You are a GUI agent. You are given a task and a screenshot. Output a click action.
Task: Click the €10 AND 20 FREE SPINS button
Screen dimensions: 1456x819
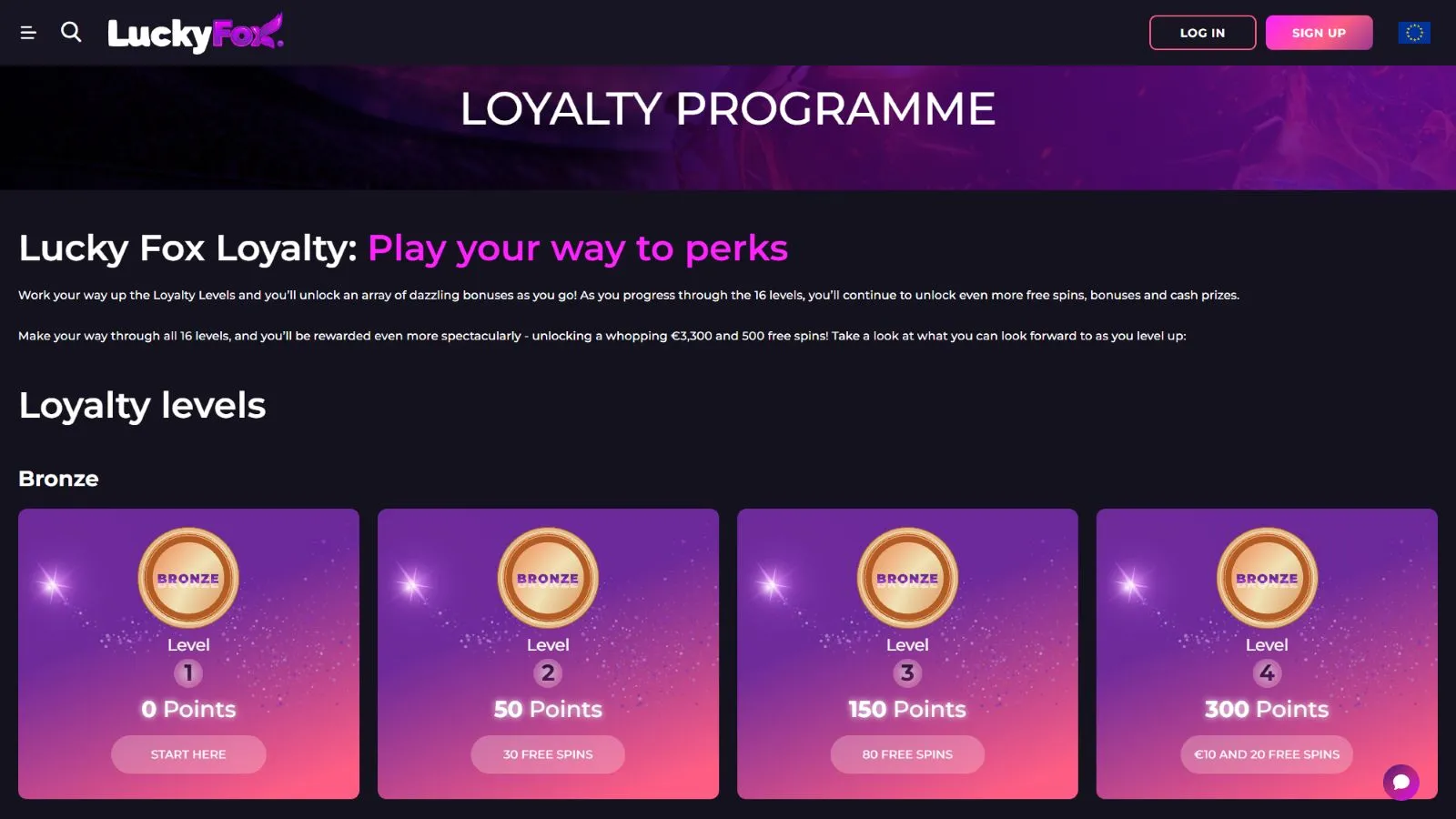point(1267,754)
